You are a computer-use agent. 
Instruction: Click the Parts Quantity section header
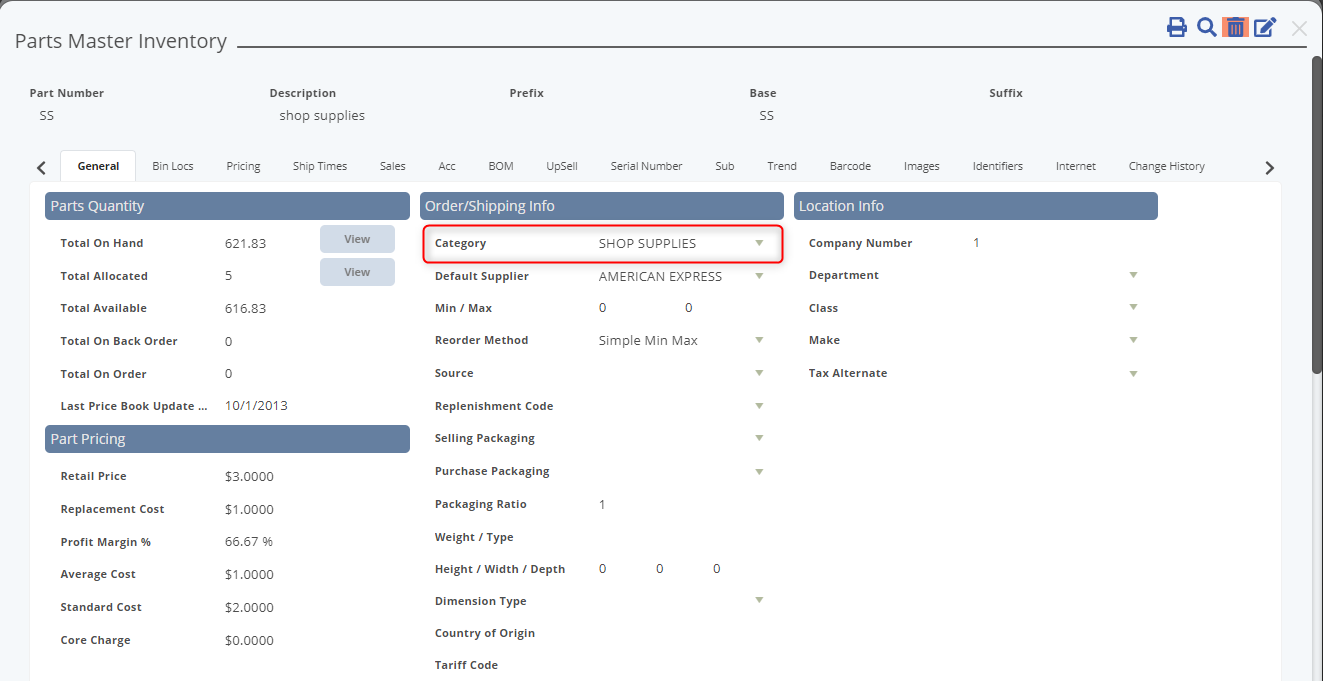227,206
